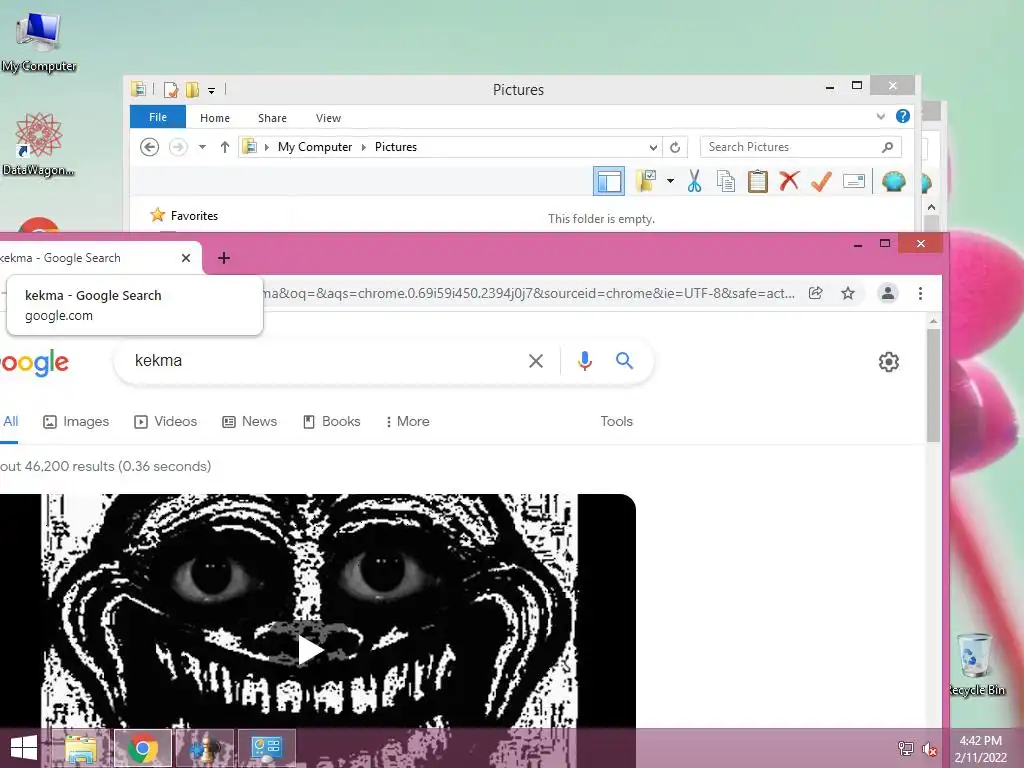Click the Chrome vertical scrollbar thumb
The image size is (1024, 768).
pyautogui.click(x=933, y=385)
